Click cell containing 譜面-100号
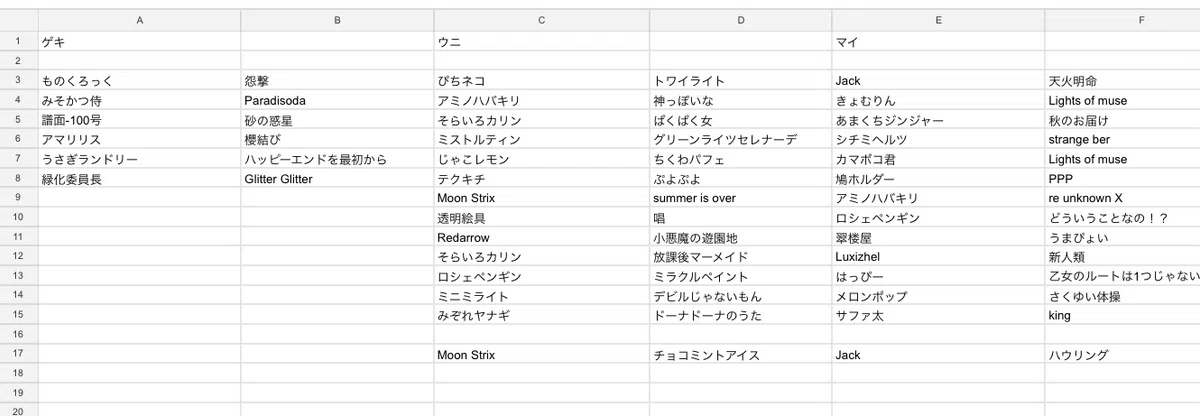Image resolution: width=1200 pixels, height=416 pixels. [x=139, y=120]
